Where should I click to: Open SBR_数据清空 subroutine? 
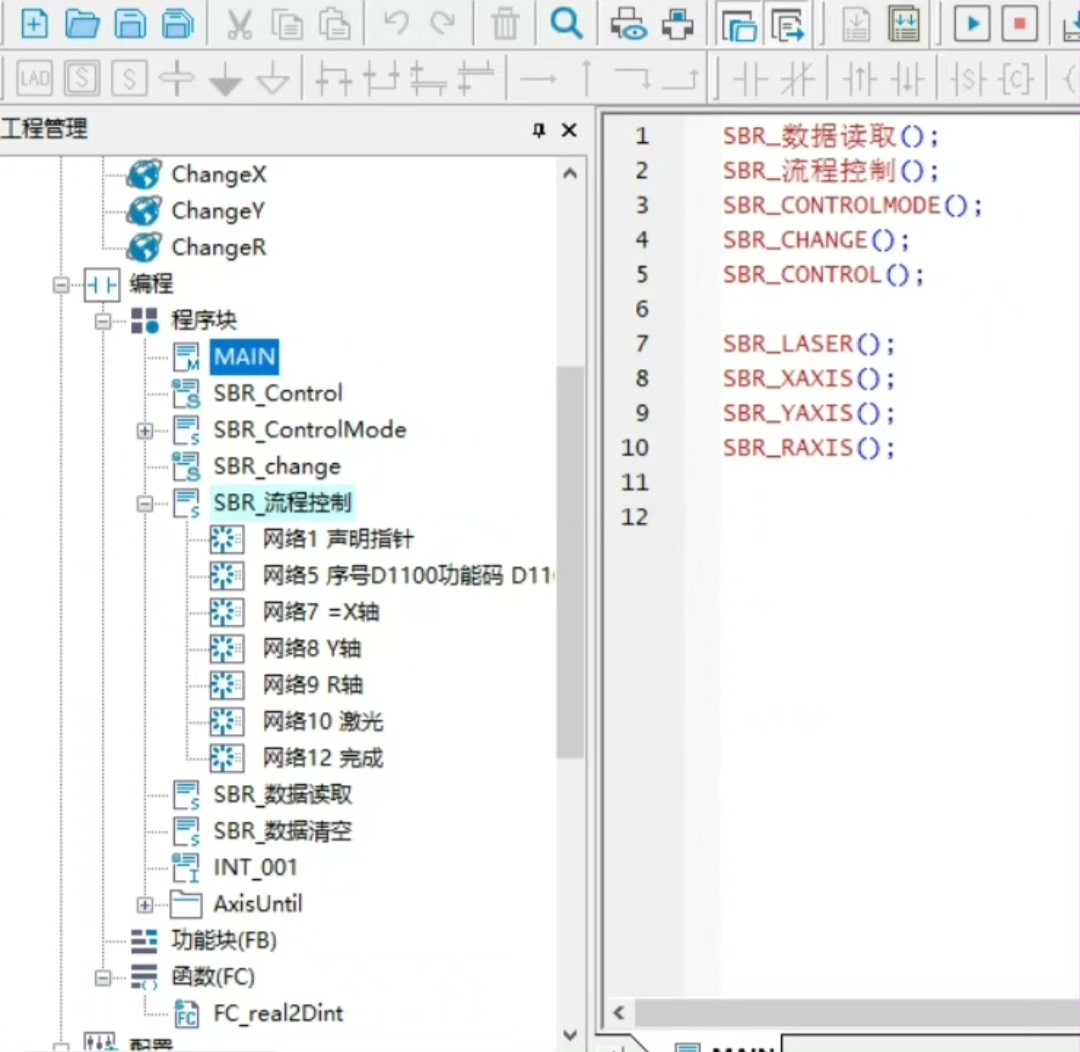click(282, 831)
